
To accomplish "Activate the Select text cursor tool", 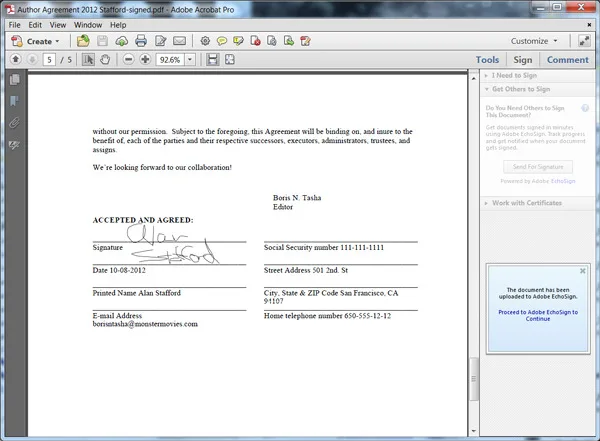I will coord(88,60).
